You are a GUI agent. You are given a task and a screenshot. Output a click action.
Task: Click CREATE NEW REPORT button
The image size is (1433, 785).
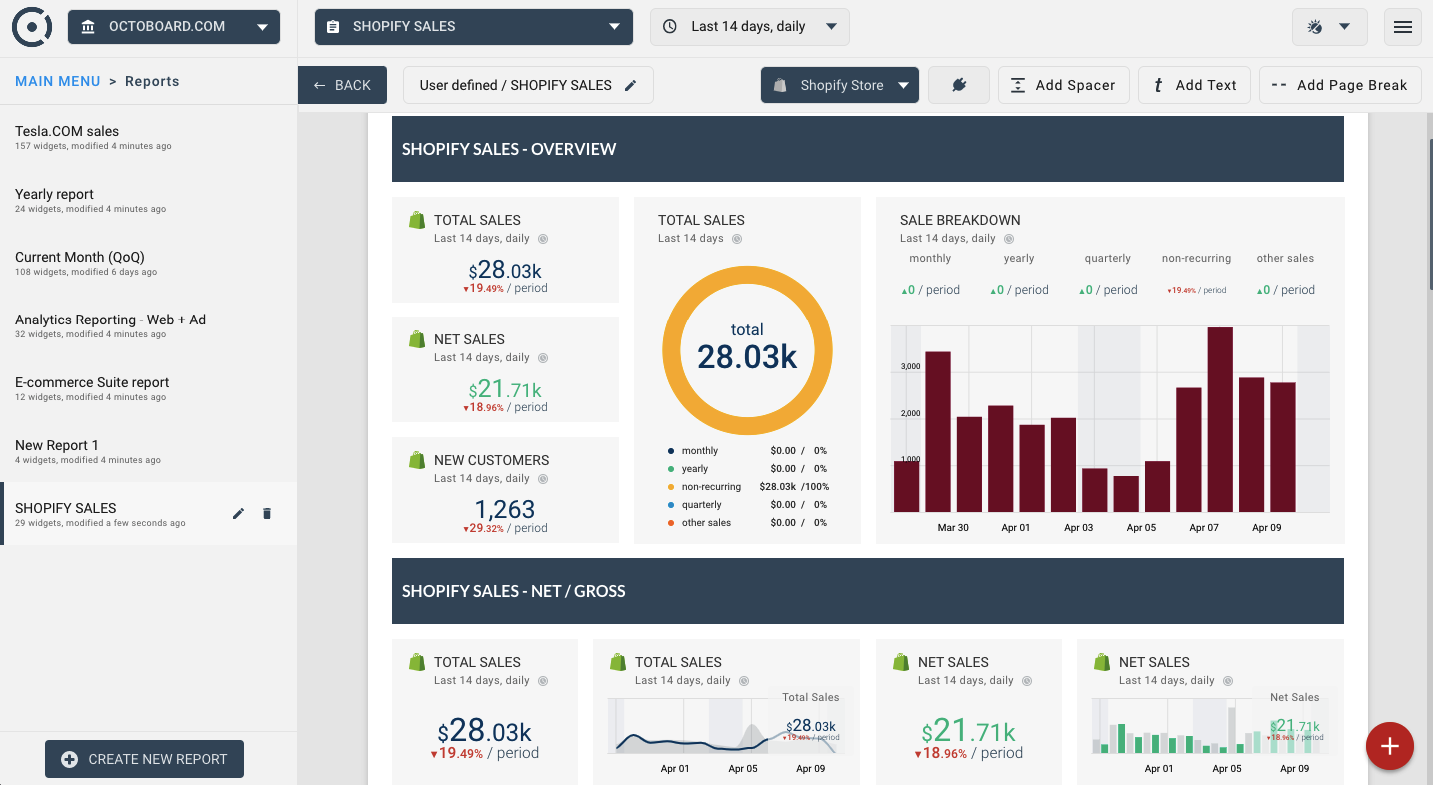144,759
